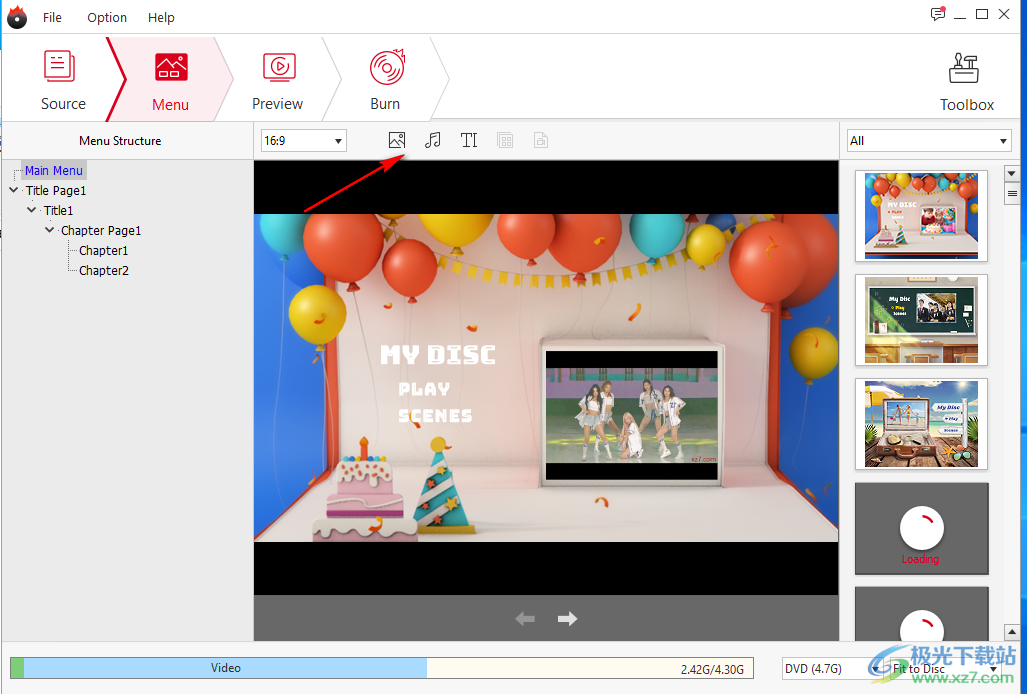
Task: Open the 16:9 aspect ratio dropdown
Action: (x=303, y=141)
